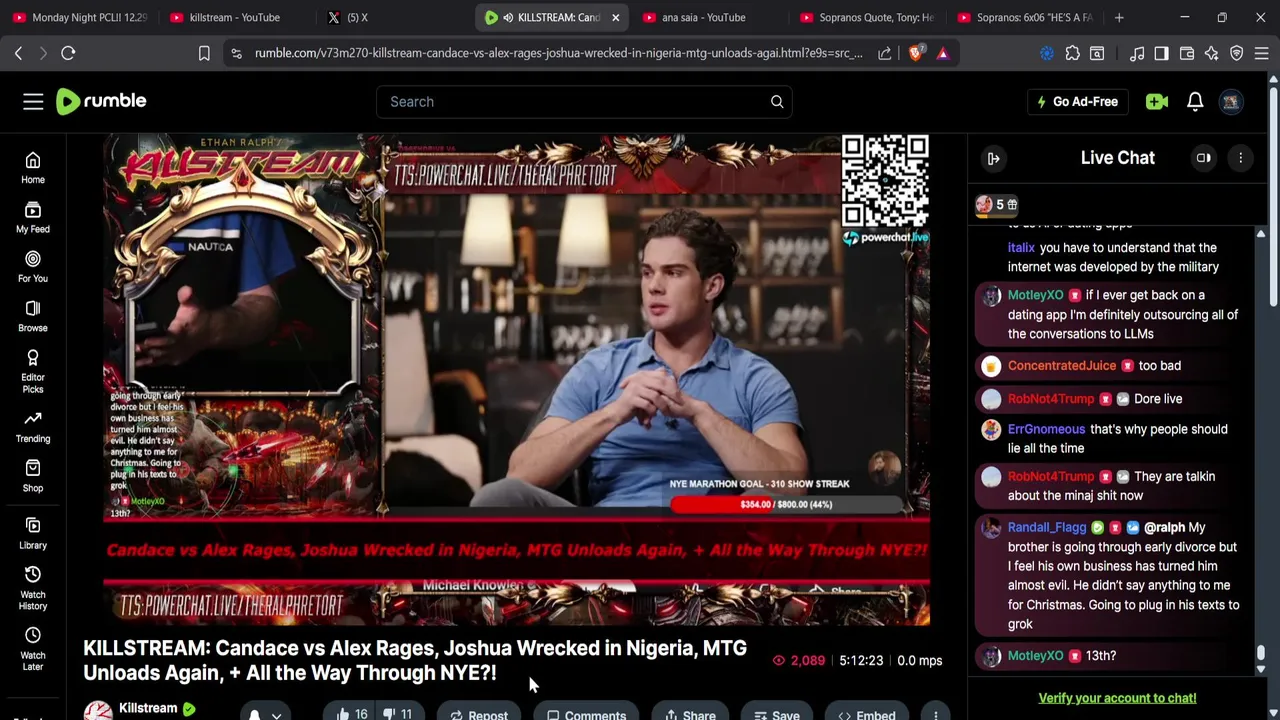Click Verify your account to chat link
This screenshot has width=1280, height=720.
click(x=1117, y=698)
